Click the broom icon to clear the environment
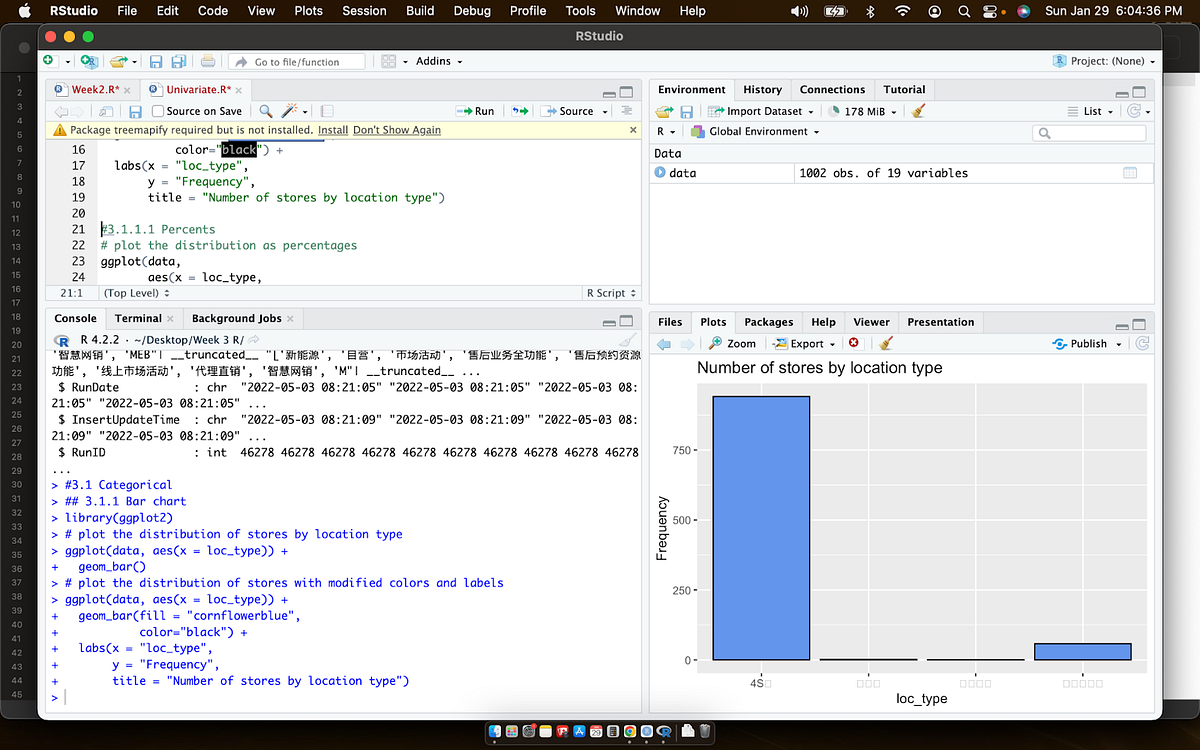The width and height of the screenshot is (1200, 750). tap(916, 110)
